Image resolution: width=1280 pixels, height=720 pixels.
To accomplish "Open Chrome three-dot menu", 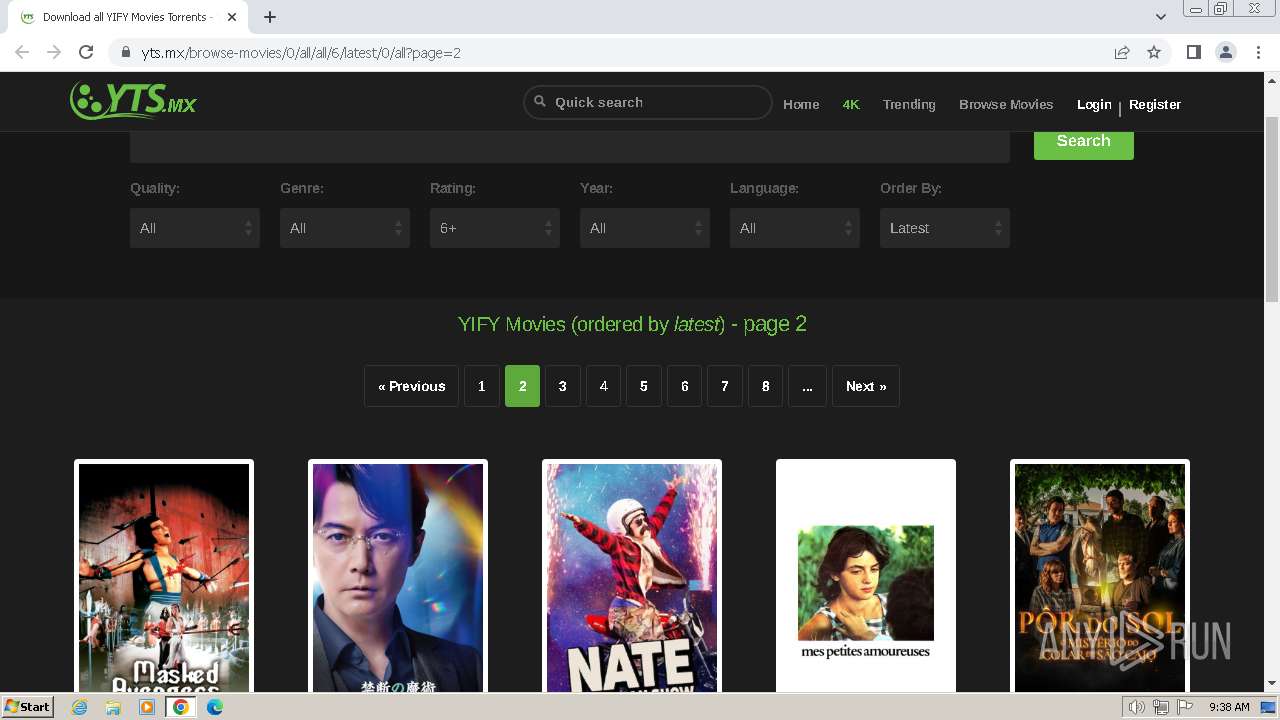I will (x=1259, y=52).
